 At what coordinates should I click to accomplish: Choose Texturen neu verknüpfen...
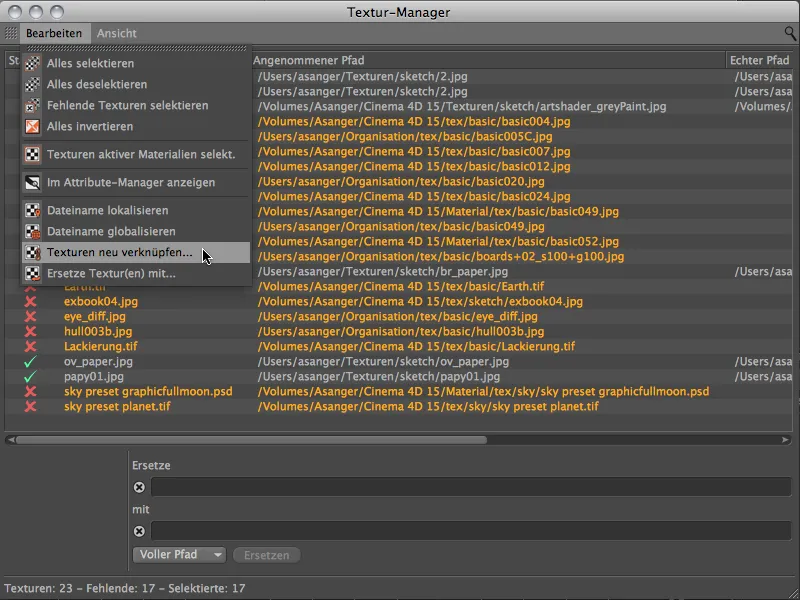136,252
